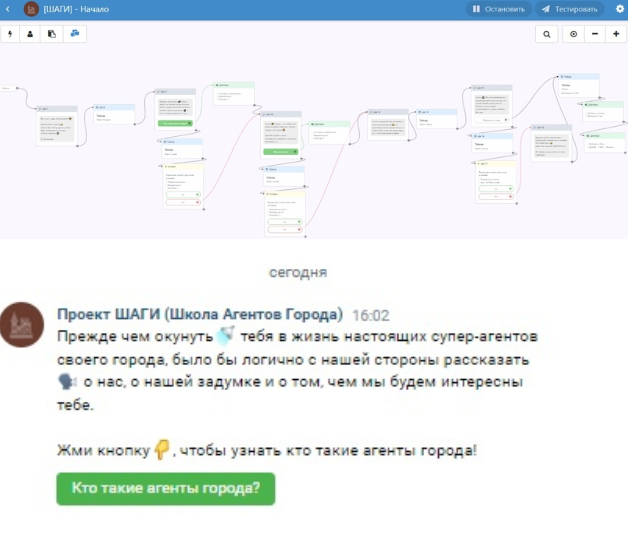Image resolution: width=641 pixels, height=537 pixels.
Task: Click the "сегодня" date separator
Action: pos(298,272)
